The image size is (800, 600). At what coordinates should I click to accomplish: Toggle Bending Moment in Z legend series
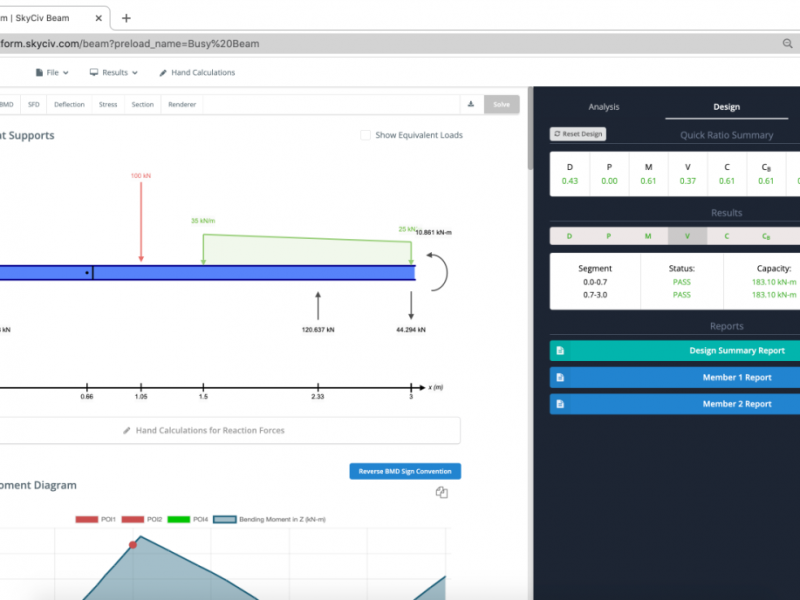(268, 519)
